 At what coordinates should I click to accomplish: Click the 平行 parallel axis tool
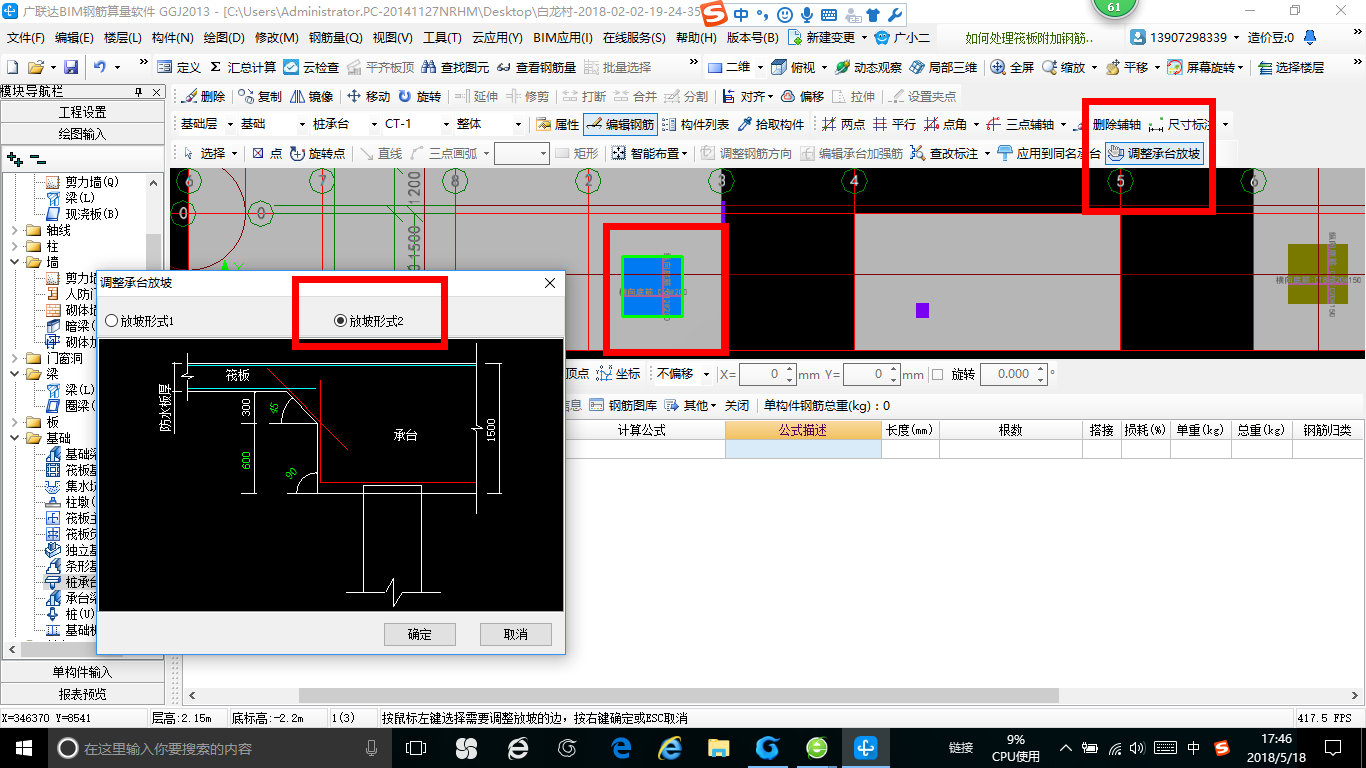pyautogui.click(x=895, y=125)
